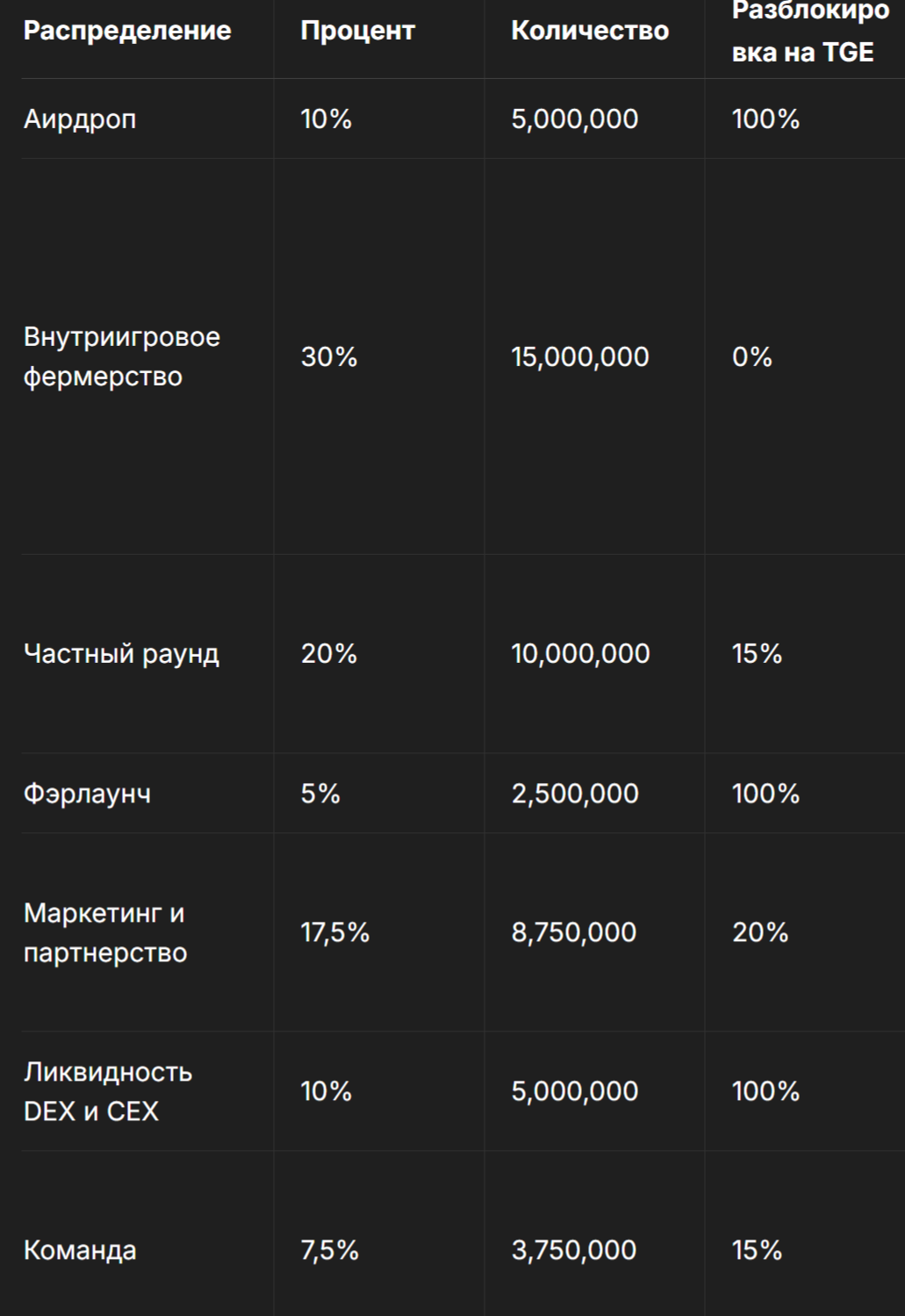The height and width of the screenshot is (1316, 905).
Task: Select the Процент column header
Action: click(x=357, y=31)
